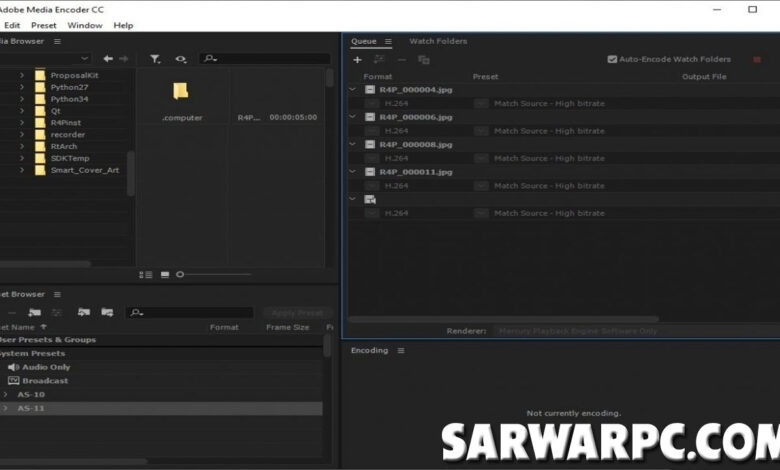Viewport: 780px width, 470px height.
Task: Select the Queue tab
Action: click(364, 41)
